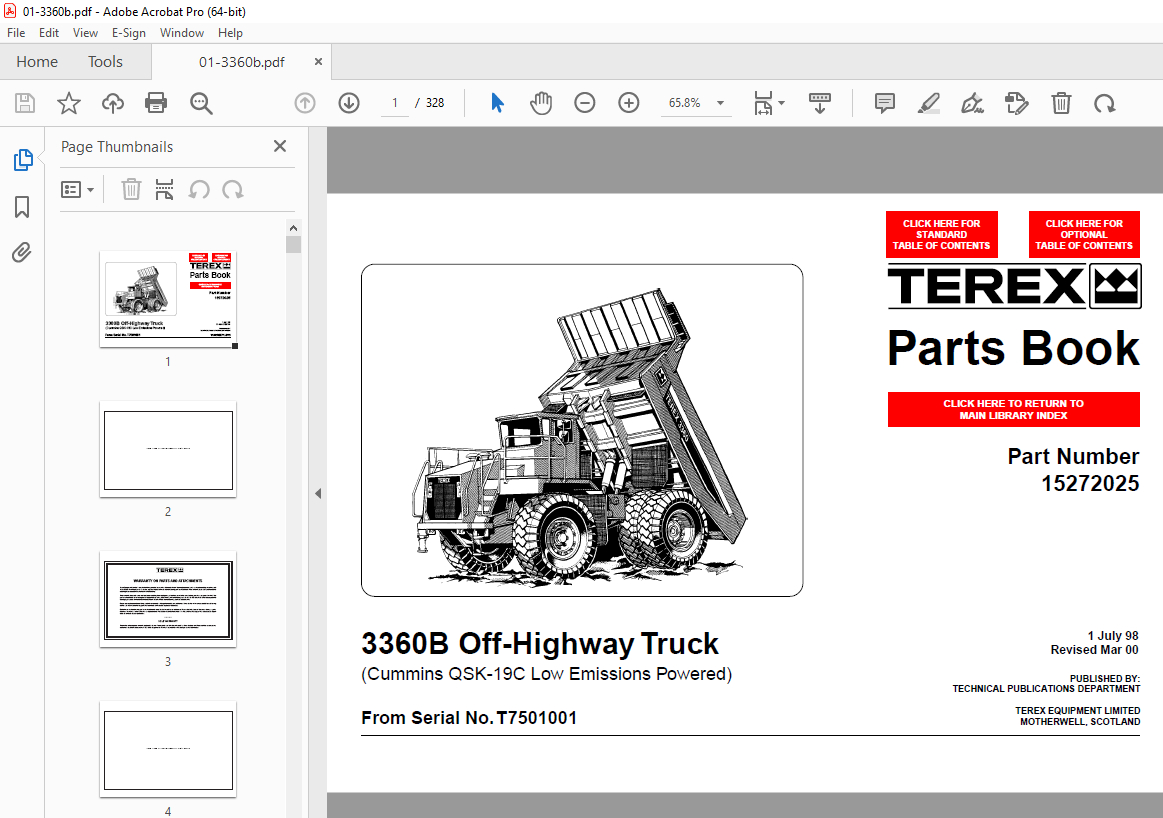This screenshot has width=1163, height=818.
Task: Open the Sign document pen tool
Action: click(972, 103)
